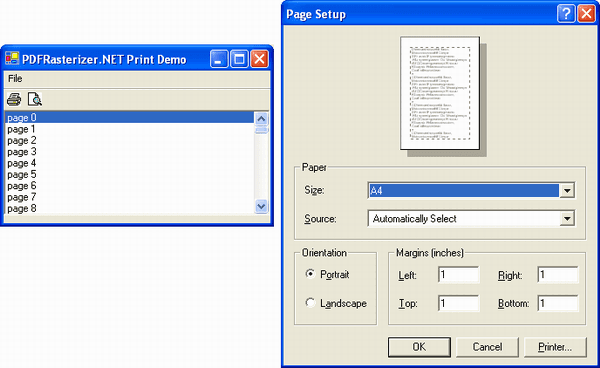Close the Page Setup dialog

point(586,14)
